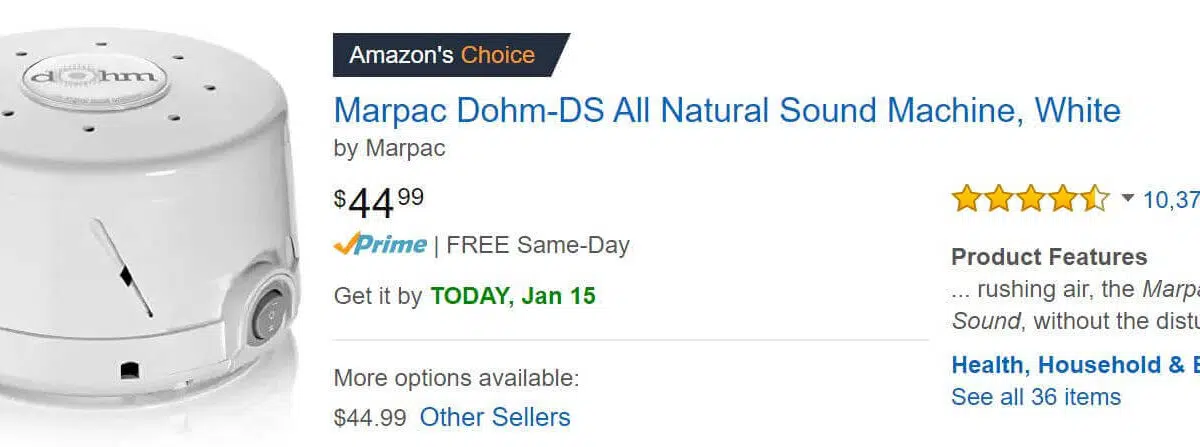This screenshot has width=1200, height=447.
Task: Expand the rating breakdown arrow beside stars
Action: click(1128, 199)
